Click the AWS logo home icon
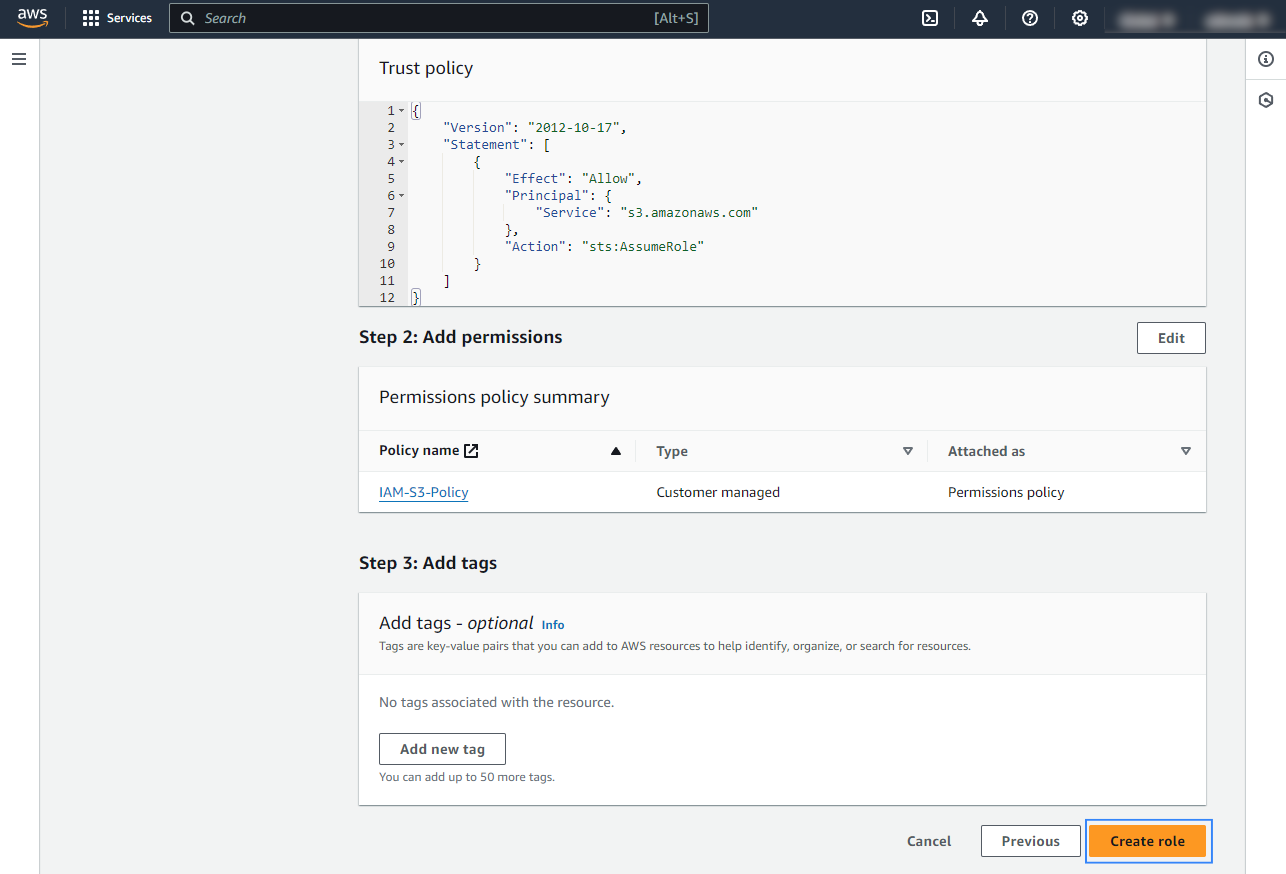This screenshot has width=1286, height=874. [x=32, y=18]
